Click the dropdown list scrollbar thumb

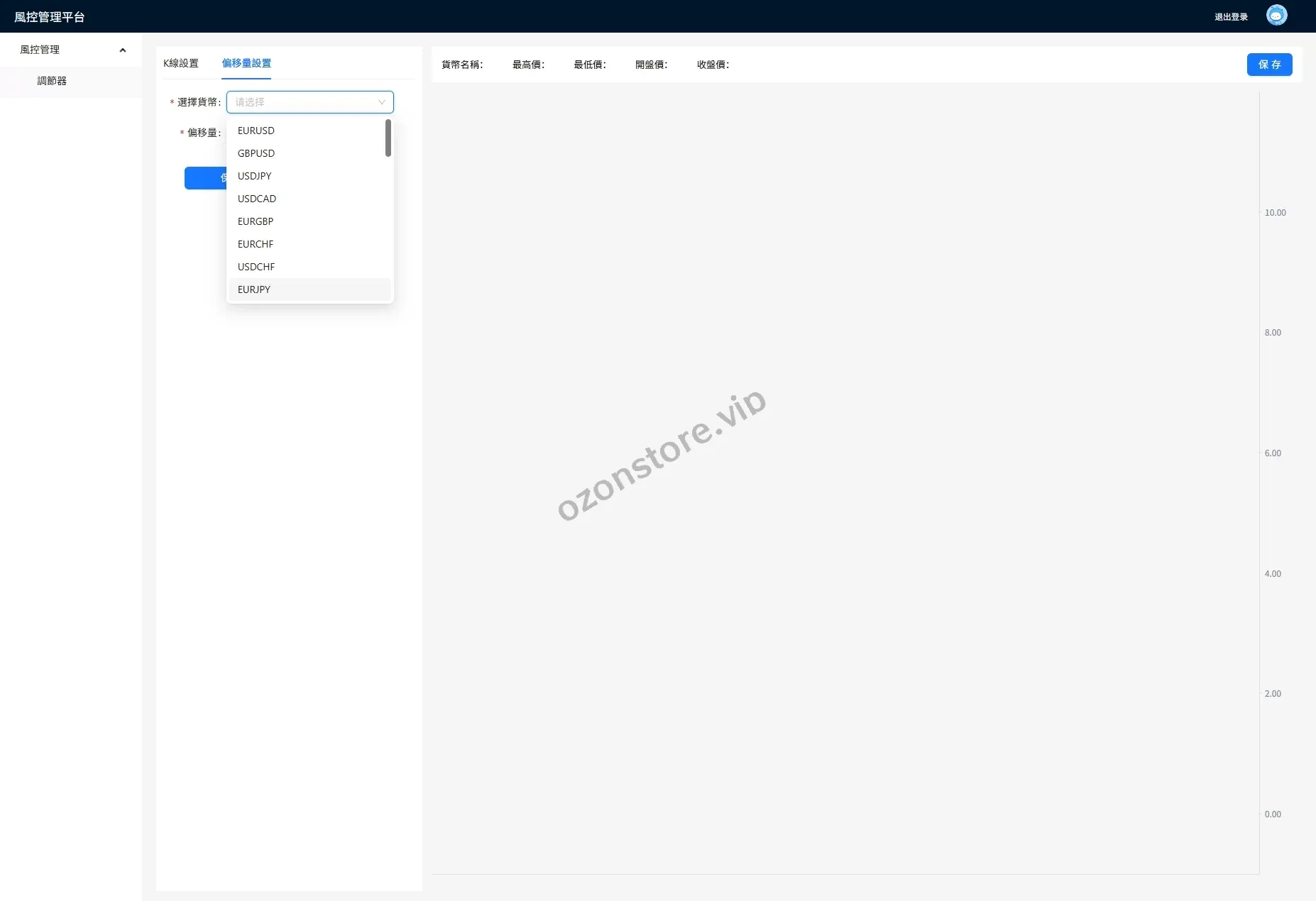click(x=388, y=138)
